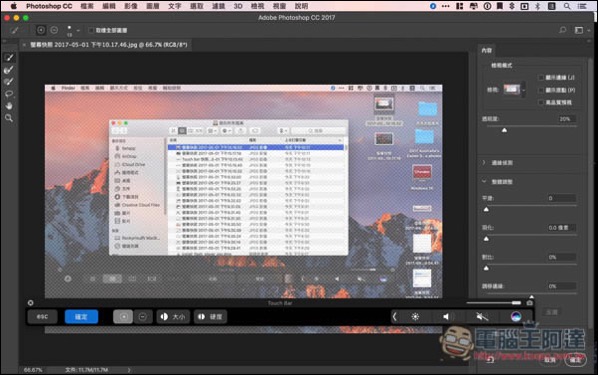Open the 影像 menu
The image size is (598, 375).
coord(131,6)
